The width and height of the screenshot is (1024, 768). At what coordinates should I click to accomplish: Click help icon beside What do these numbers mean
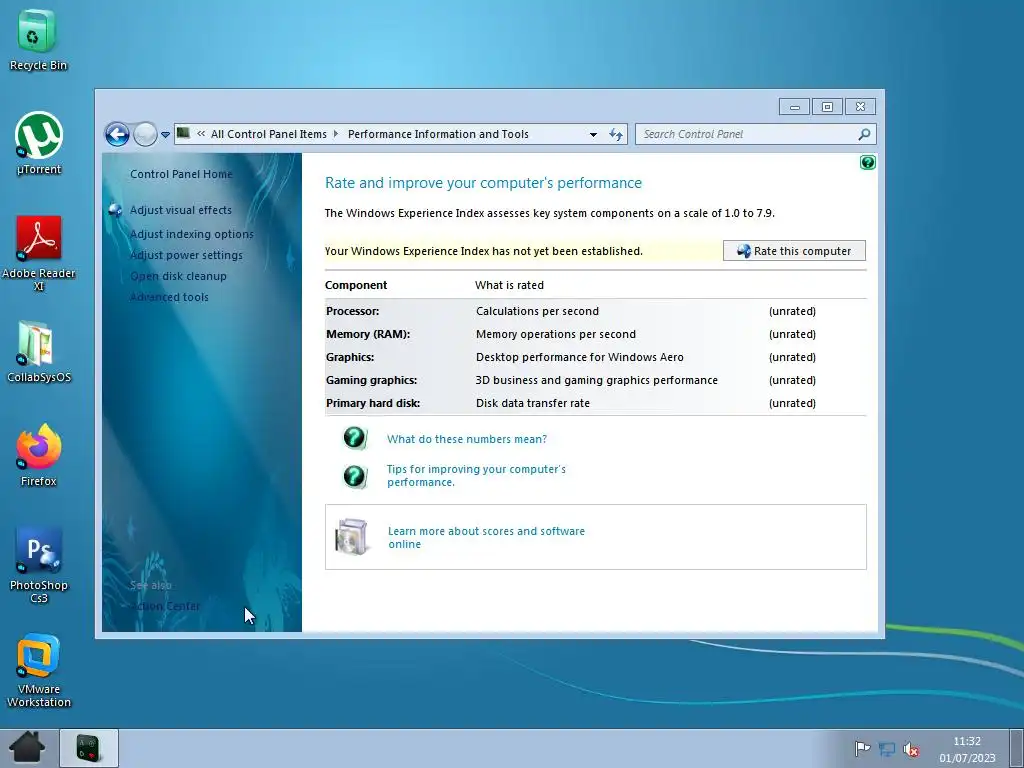(x=355, y=438)
